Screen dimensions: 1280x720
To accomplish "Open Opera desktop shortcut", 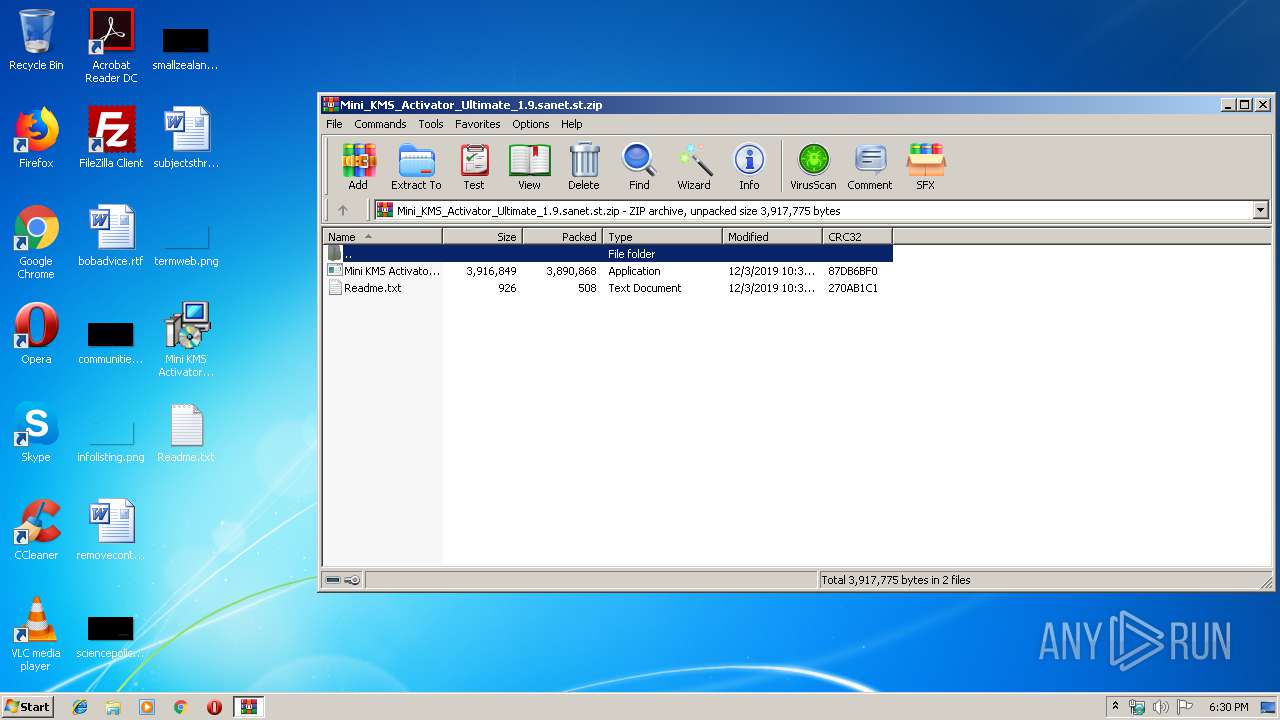I will pos(36,334).
